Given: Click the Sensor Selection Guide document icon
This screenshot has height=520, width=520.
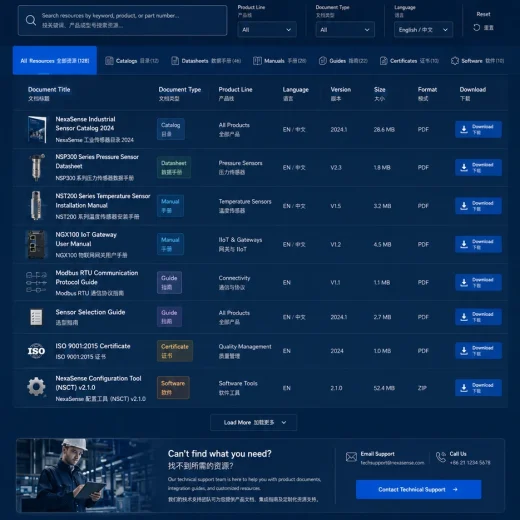Looking at the screenshot, I should coord(36,317).
